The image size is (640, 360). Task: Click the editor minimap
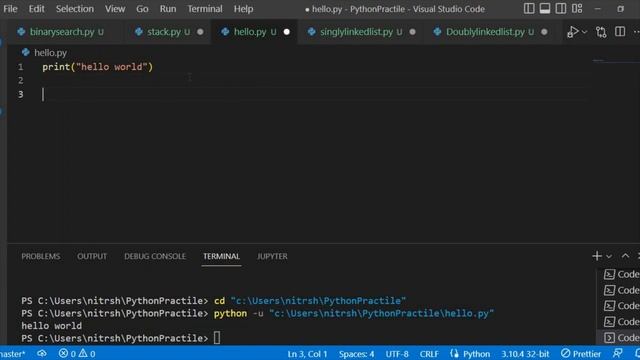point(616,61)
